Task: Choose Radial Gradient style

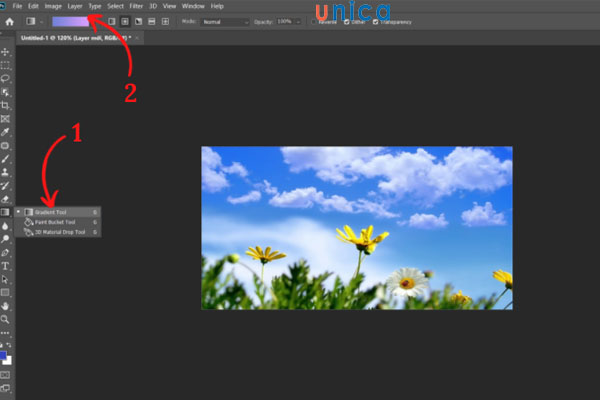Action: click(125, 22)
